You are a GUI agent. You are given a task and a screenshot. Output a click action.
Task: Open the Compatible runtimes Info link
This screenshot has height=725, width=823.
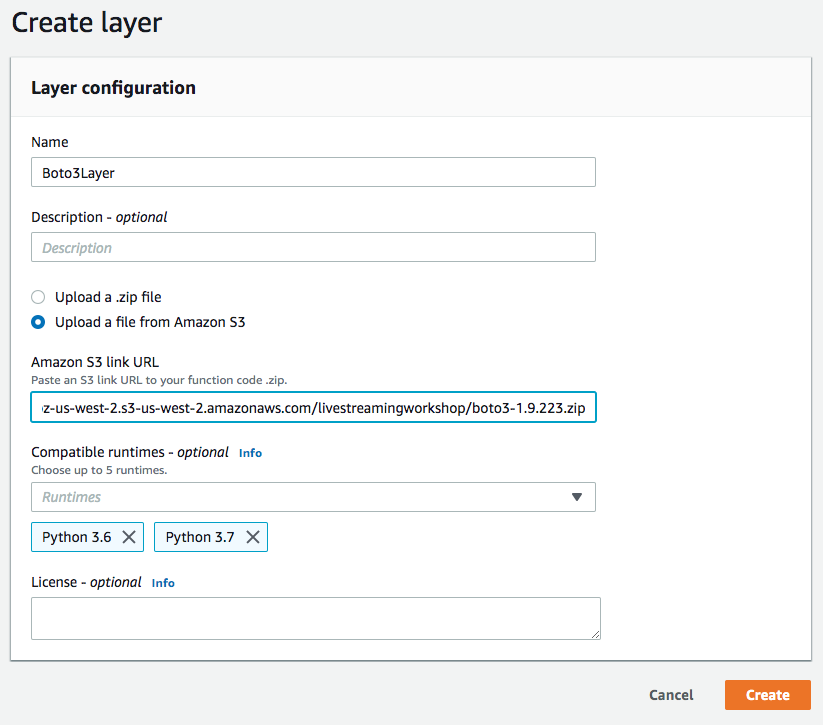250,453
